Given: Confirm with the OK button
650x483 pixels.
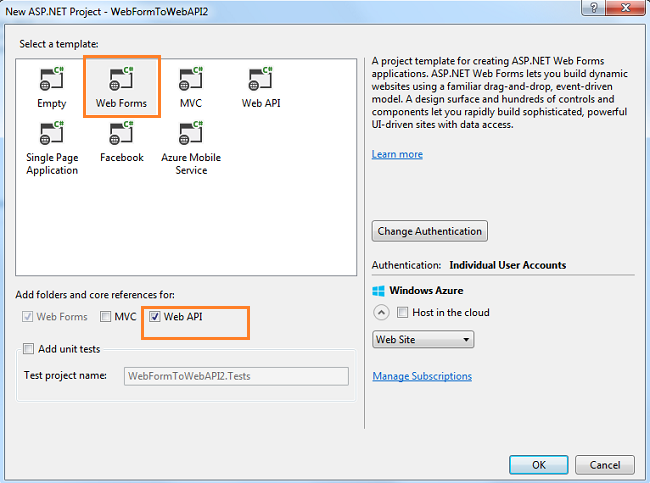Looking at the screenshot, I should coord(538,465).
